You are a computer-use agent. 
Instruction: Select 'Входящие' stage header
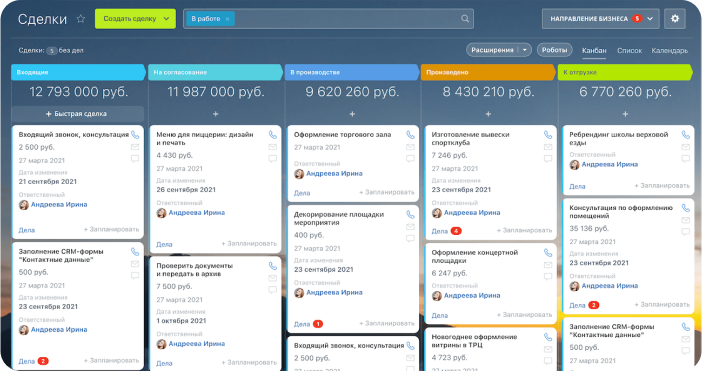point(78,72)
